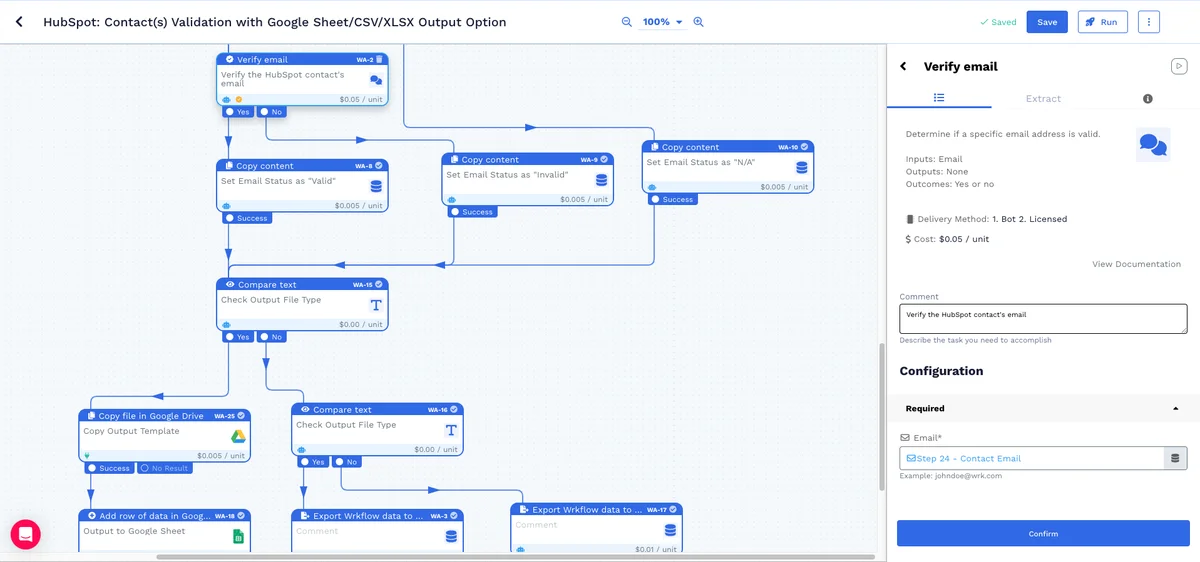Confirm the Verify email configuration
This screenshot has height=562, width=1200.
pos(1043,533)
